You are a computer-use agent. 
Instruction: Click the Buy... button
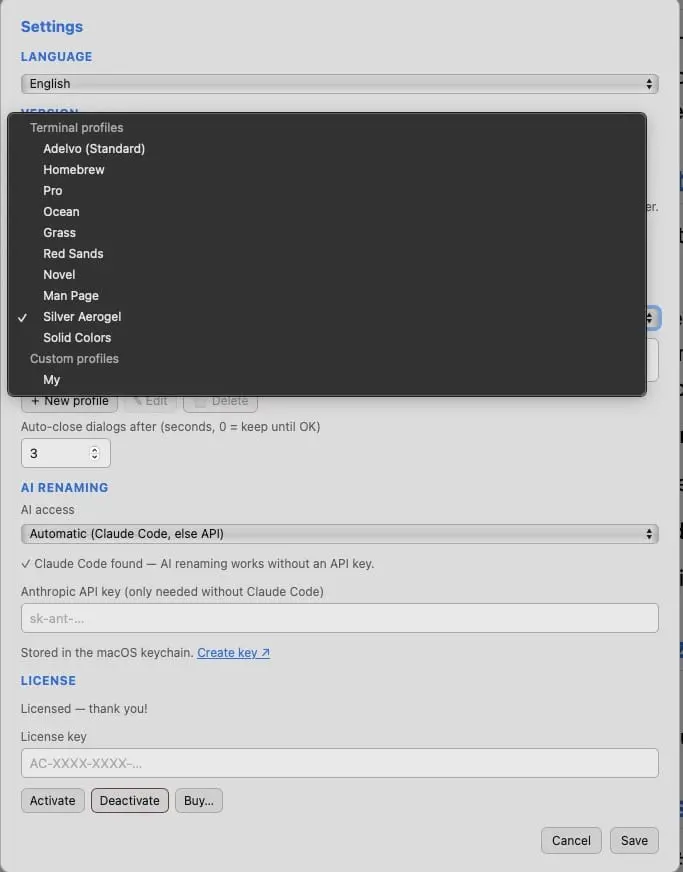[x=199, y=800]
